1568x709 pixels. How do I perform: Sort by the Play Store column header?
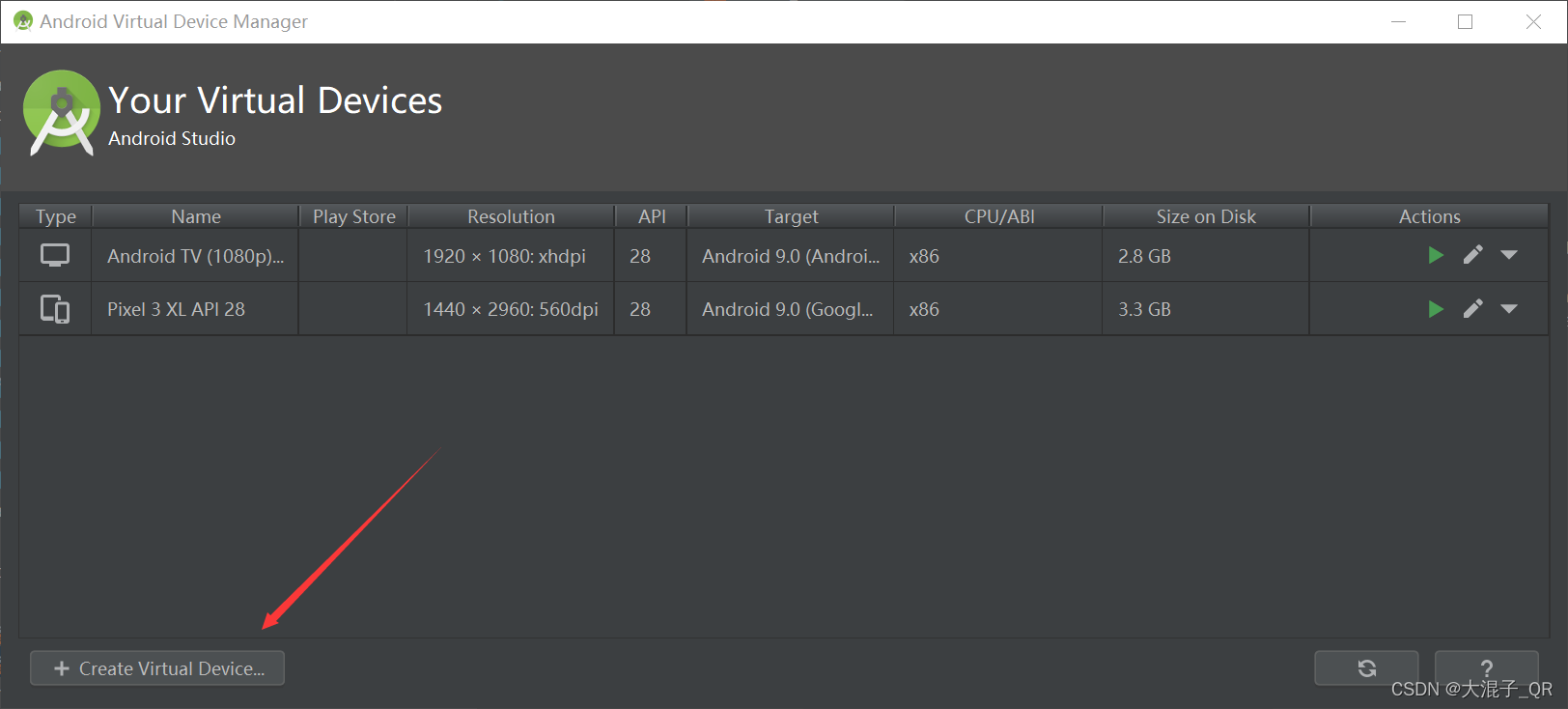pos(354,216)
